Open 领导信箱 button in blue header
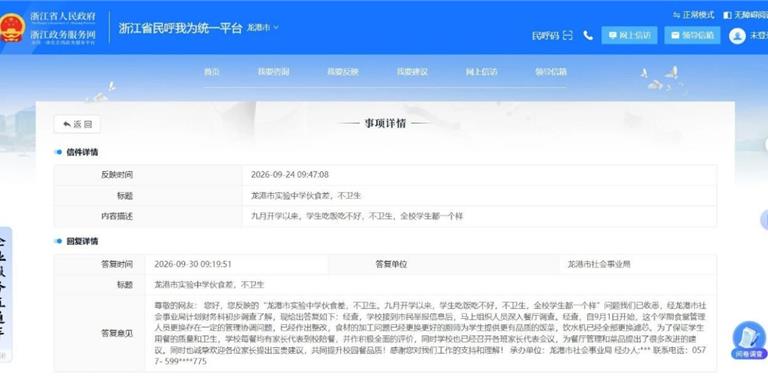This screenshot has height=380, width=768. coord(692,35)
